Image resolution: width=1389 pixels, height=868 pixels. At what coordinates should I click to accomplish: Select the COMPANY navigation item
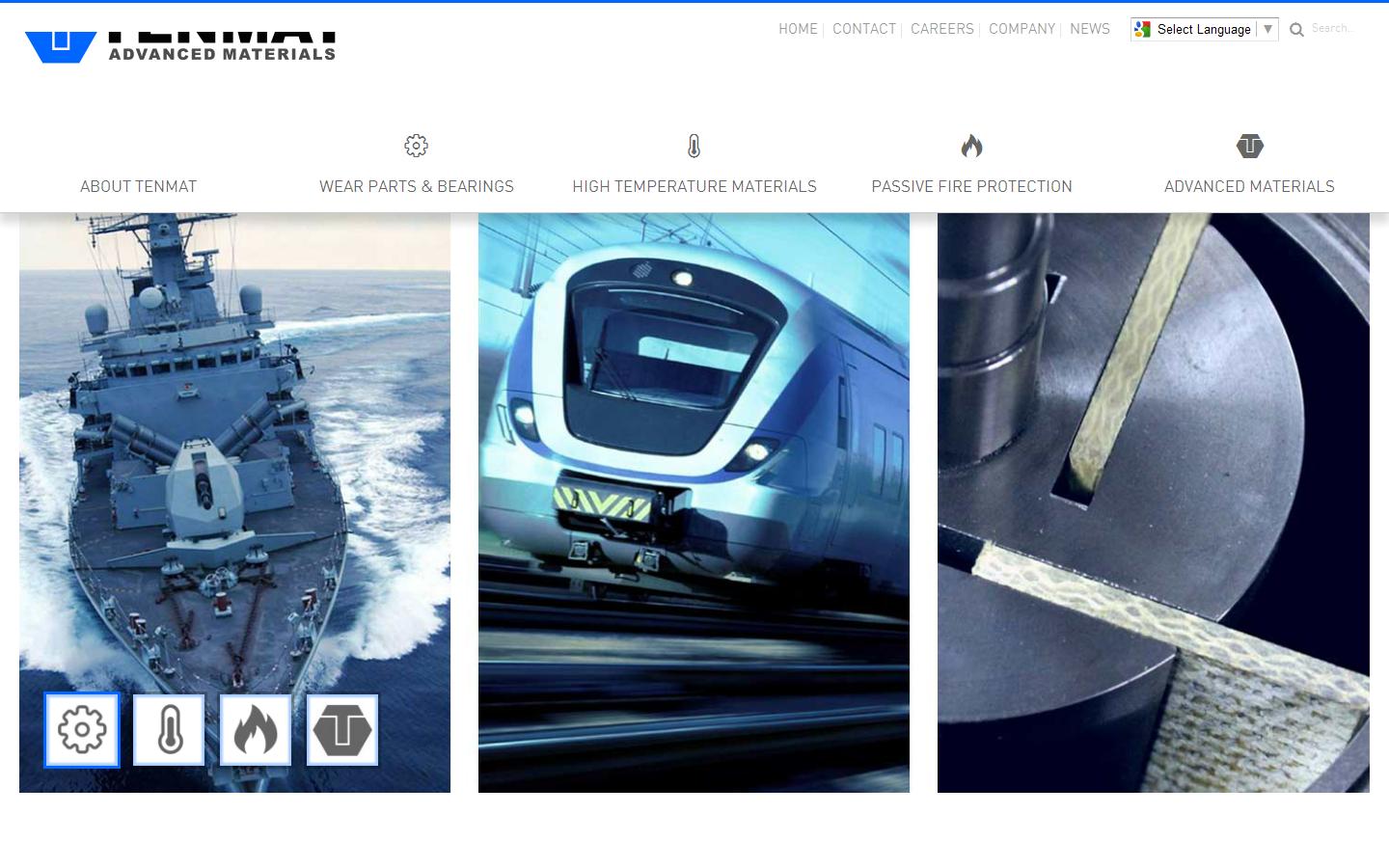point(1021,29)
